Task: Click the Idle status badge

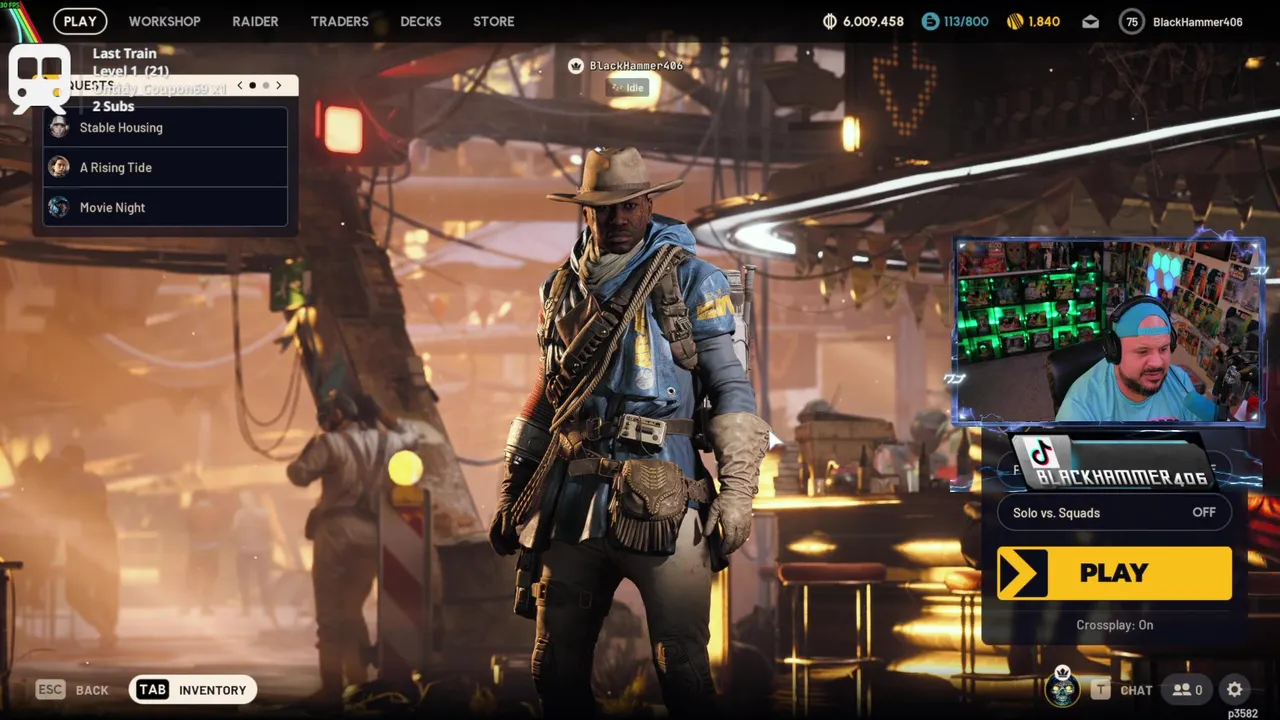Action: click(629, 88)
